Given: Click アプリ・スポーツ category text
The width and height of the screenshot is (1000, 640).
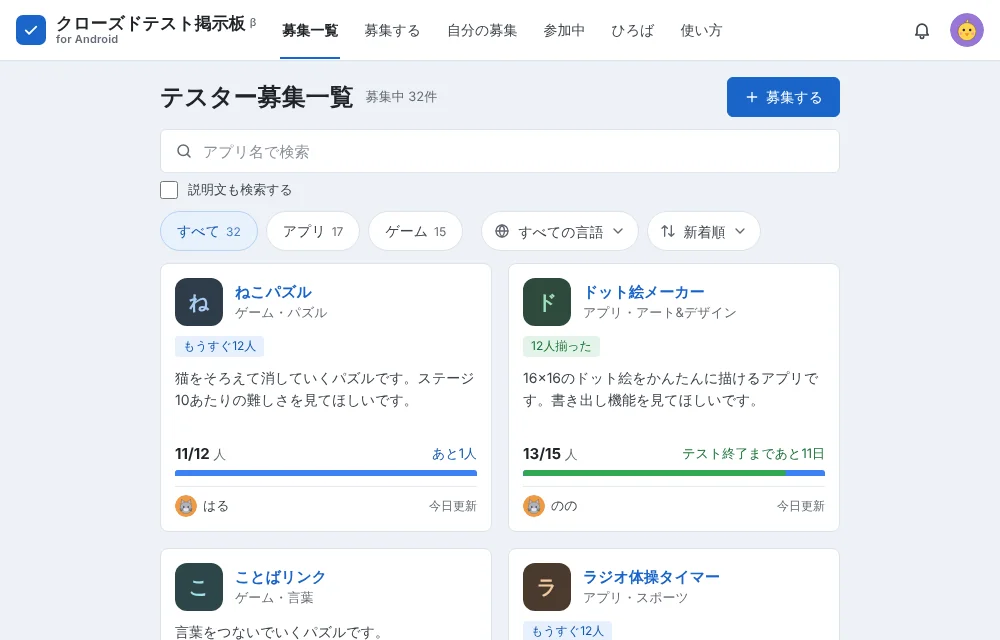Looking at the screenshot, I should tap(635, 598).
